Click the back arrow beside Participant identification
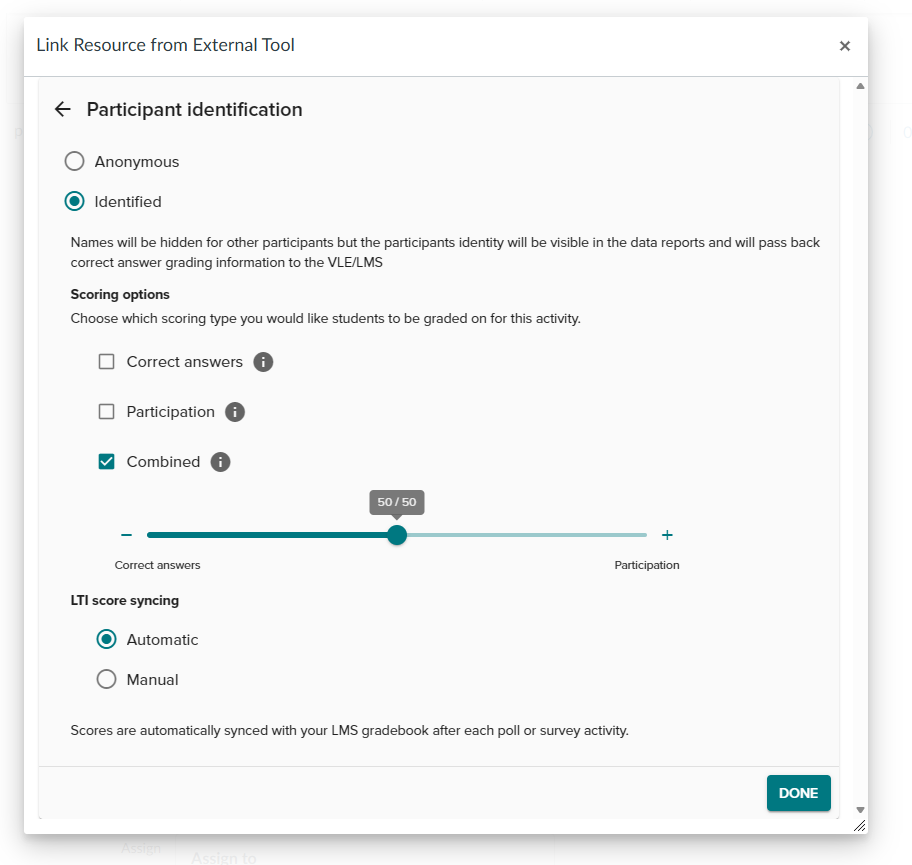The image size is (912, 865). click(x=62, y=109)
